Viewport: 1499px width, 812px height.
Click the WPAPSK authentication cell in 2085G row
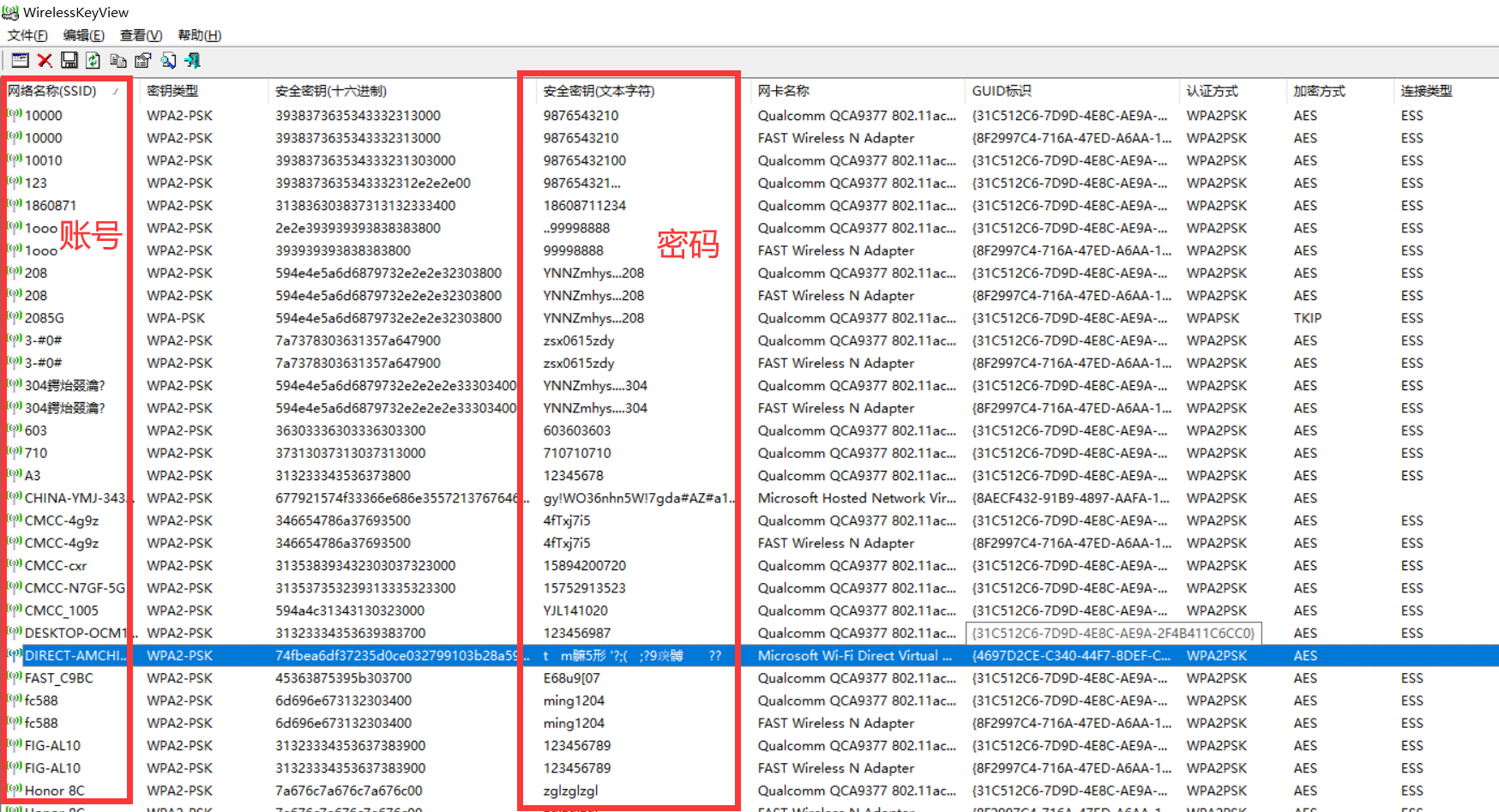pyautogui.click(x=1213, y=318)
